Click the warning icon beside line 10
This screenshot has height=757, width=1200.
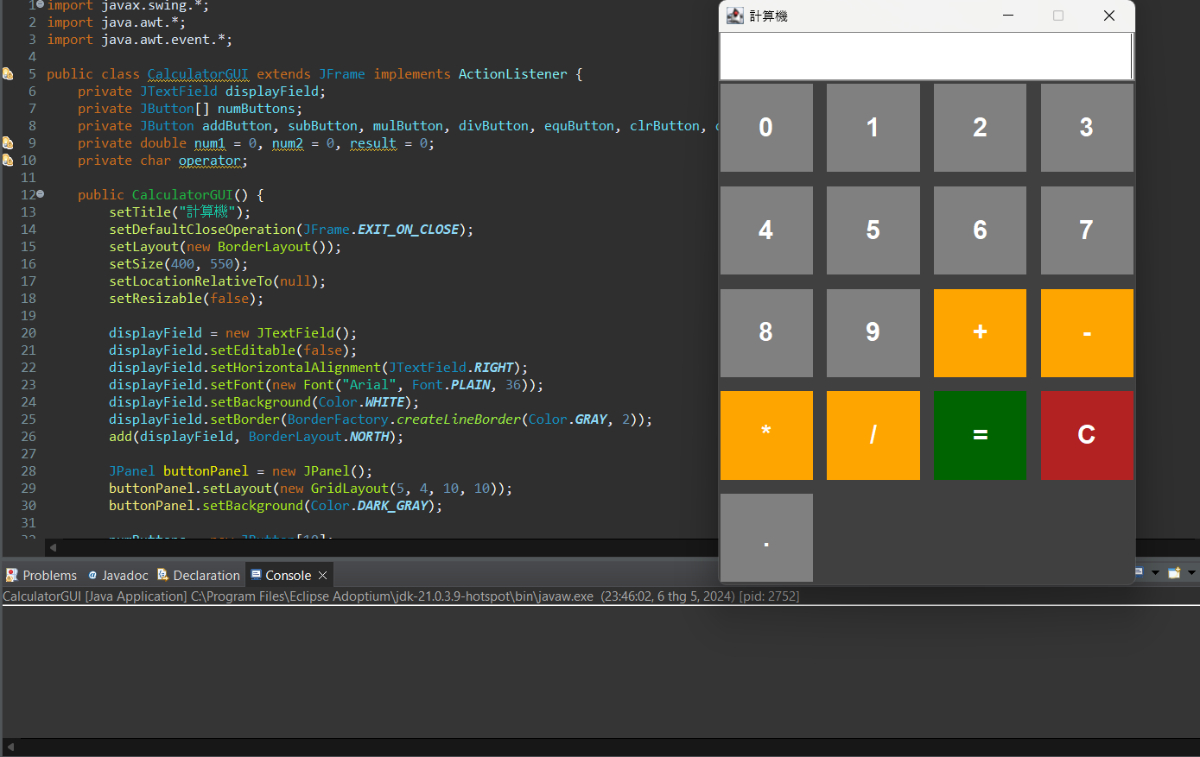pyautogui.click(x=8, y=160)
